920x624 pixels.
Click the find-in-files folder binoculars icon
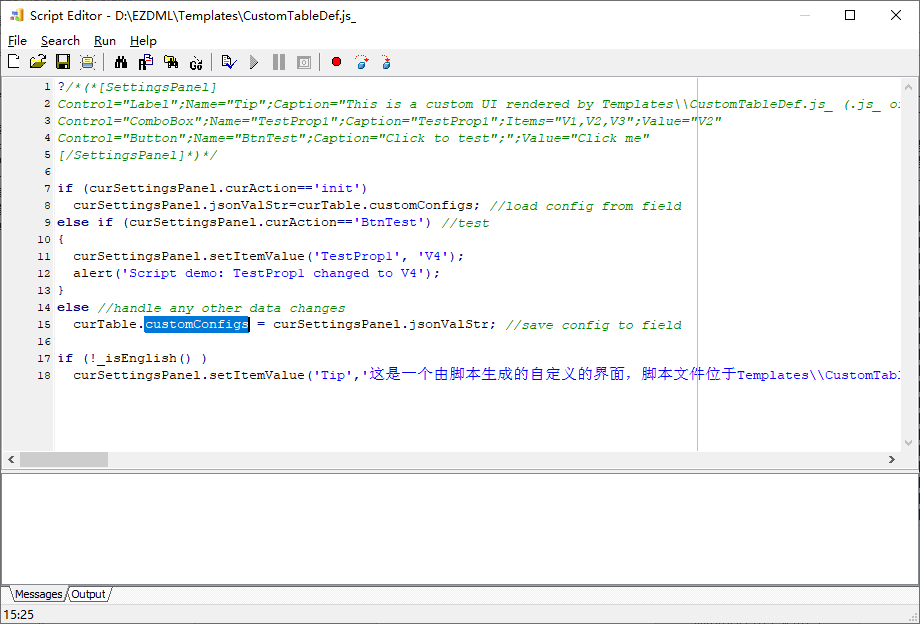[x=171, y=62]
